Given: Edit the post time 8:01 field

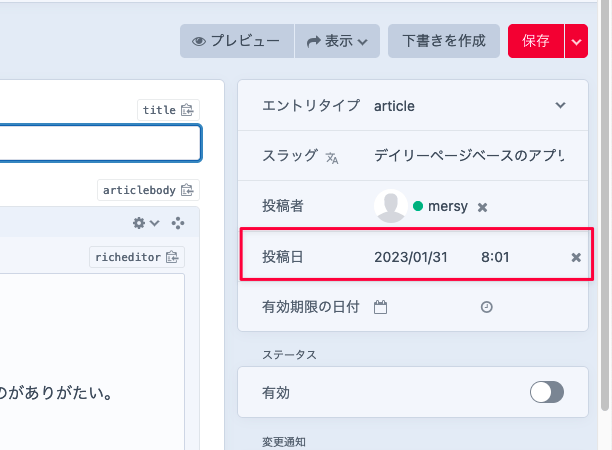Looking at the screenshot, I should click(x=496, y=257).
